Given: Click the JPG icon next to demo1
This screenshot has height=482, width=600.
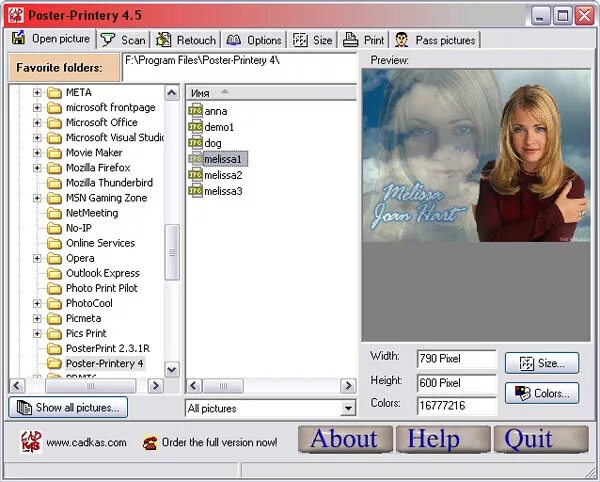Looking at the screenshot, I should click(x=195, y=127).
